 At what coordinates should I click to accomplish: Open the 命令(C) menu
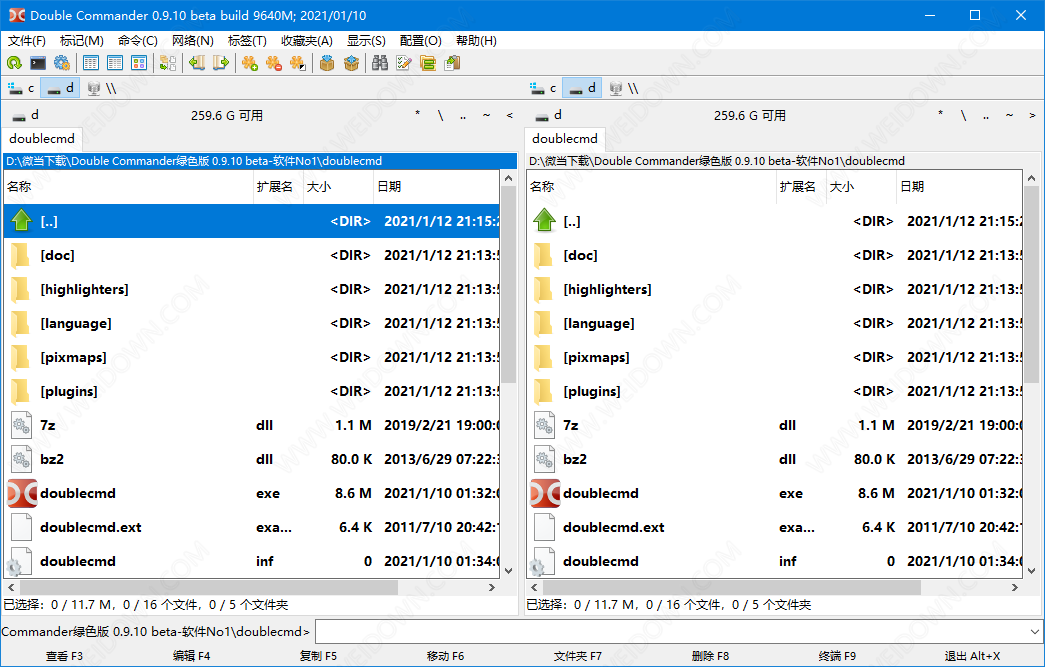tap(137, 41)
